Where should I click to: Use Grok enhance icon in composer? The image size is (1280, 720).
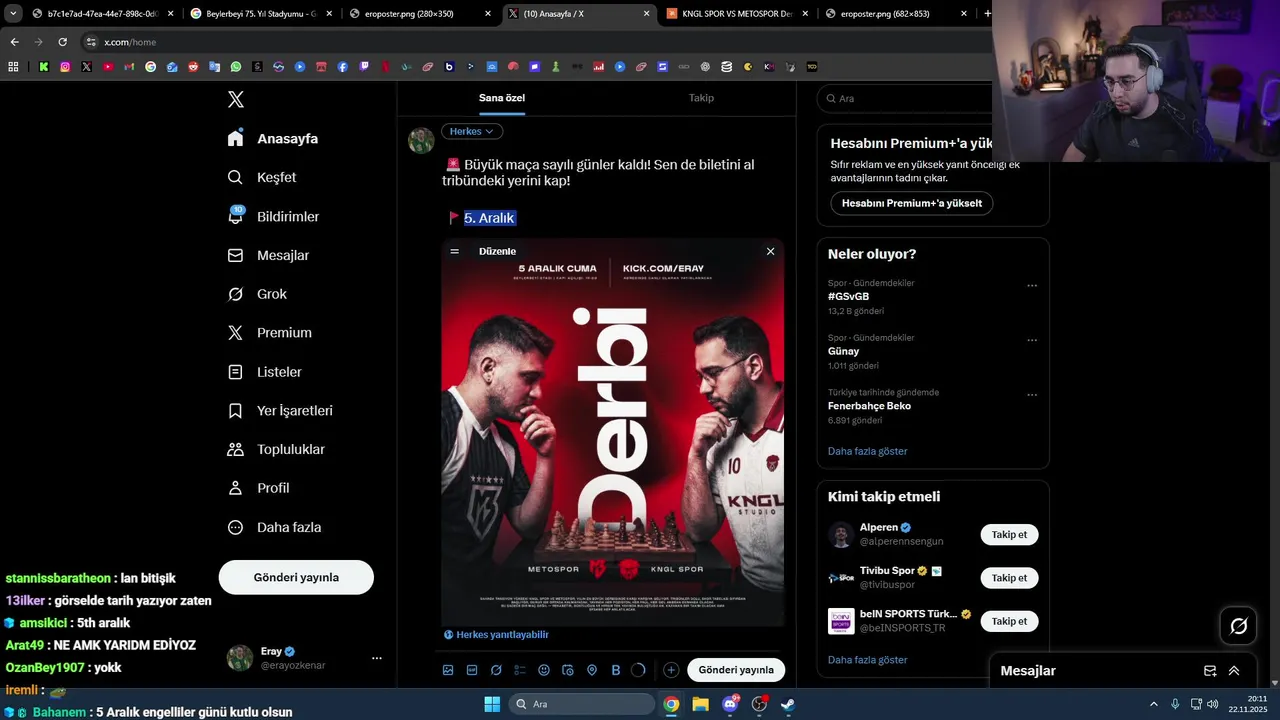496,670
